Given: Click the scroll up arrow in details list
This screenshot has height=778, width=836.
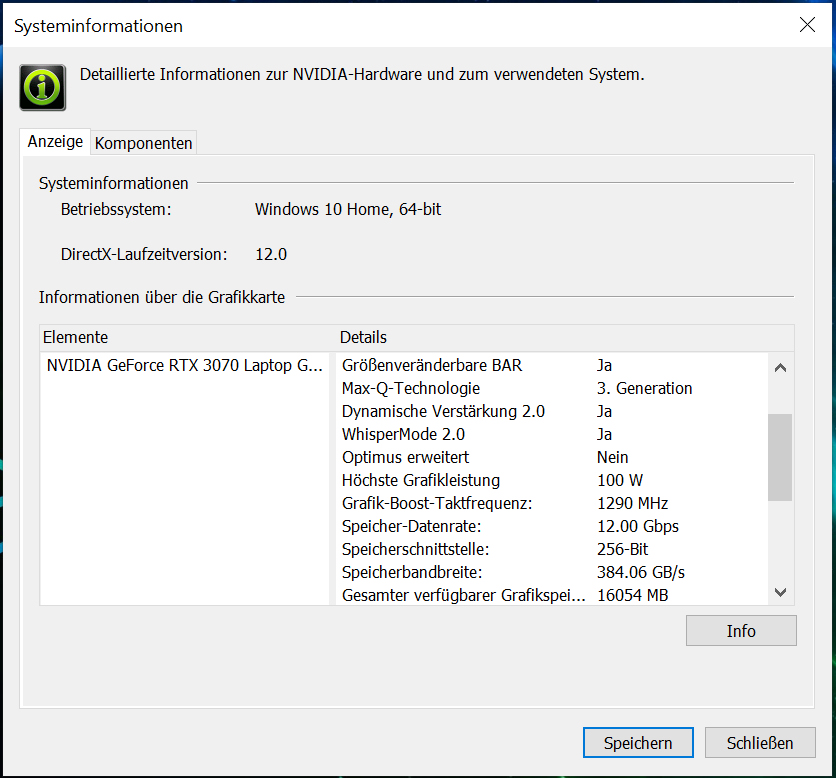Looking at the screenshot, I should point(780,367).
